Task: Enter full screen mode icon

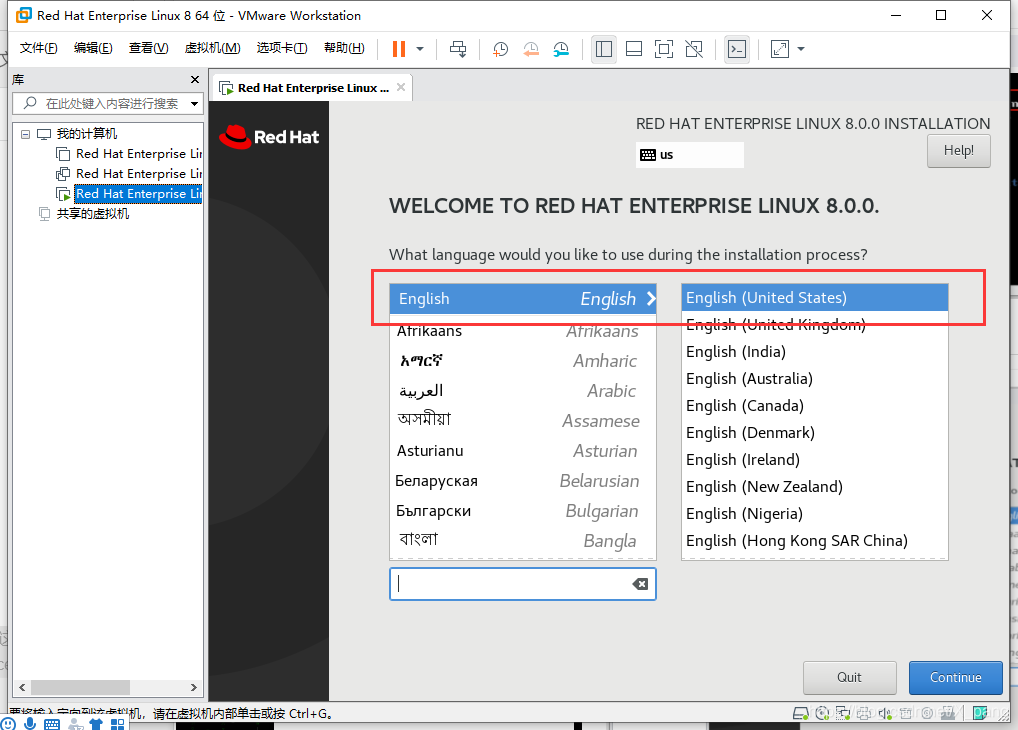Action: 664,49
